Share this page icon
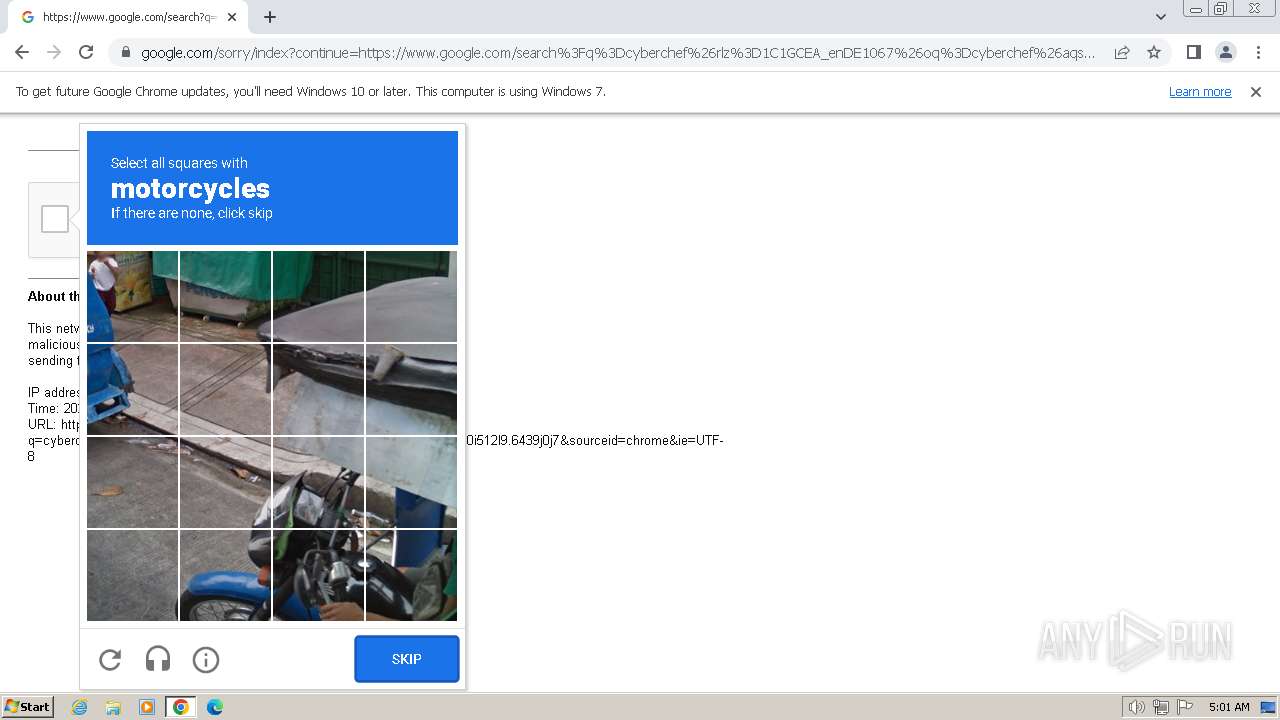 pyautogui.click(x=1122, y=52)
